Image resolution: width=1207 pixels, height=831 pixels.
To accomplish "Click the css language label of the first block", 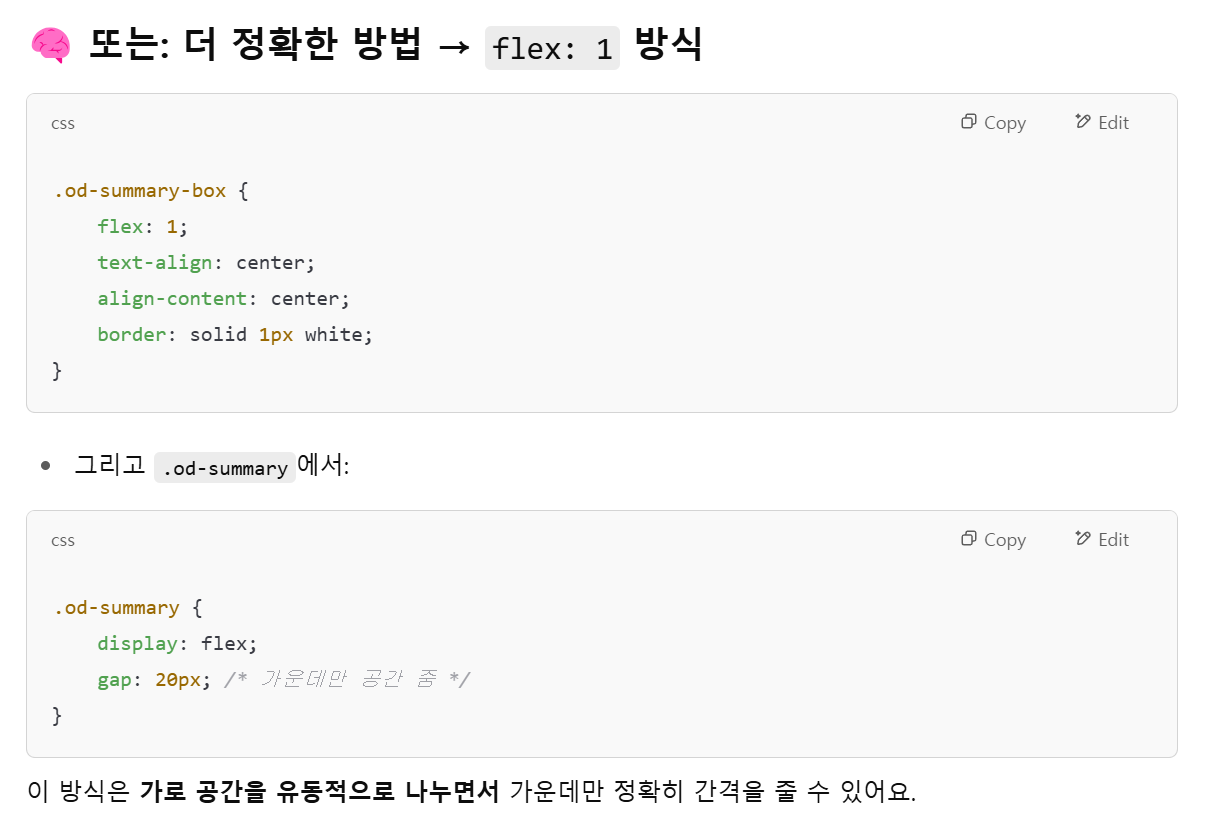I will tap(63, 123).
